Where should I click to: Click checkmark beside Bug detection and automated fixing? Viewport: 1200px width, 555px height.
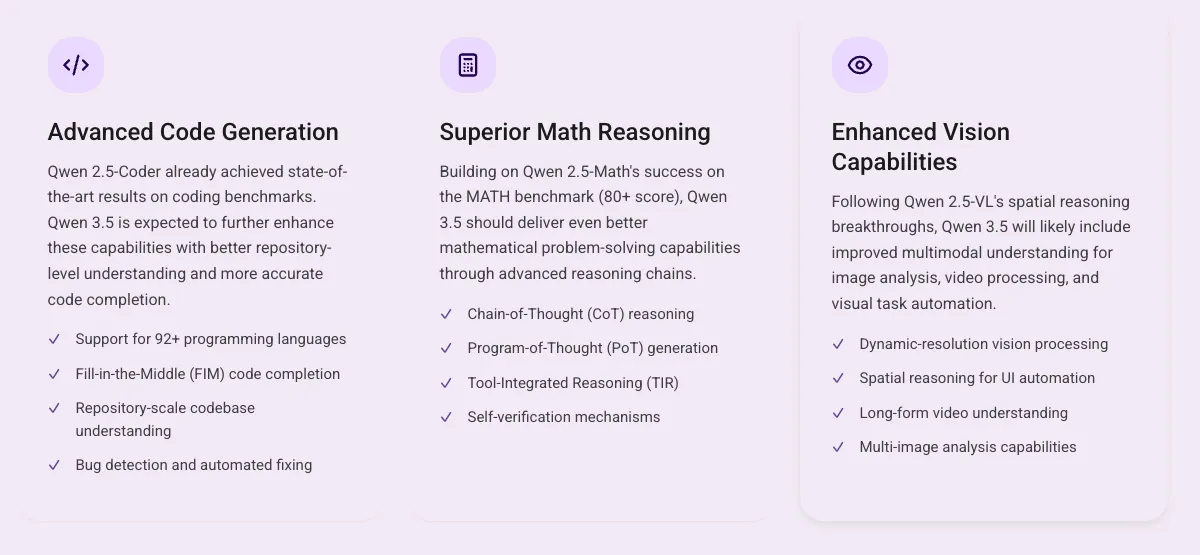[54, 465]
